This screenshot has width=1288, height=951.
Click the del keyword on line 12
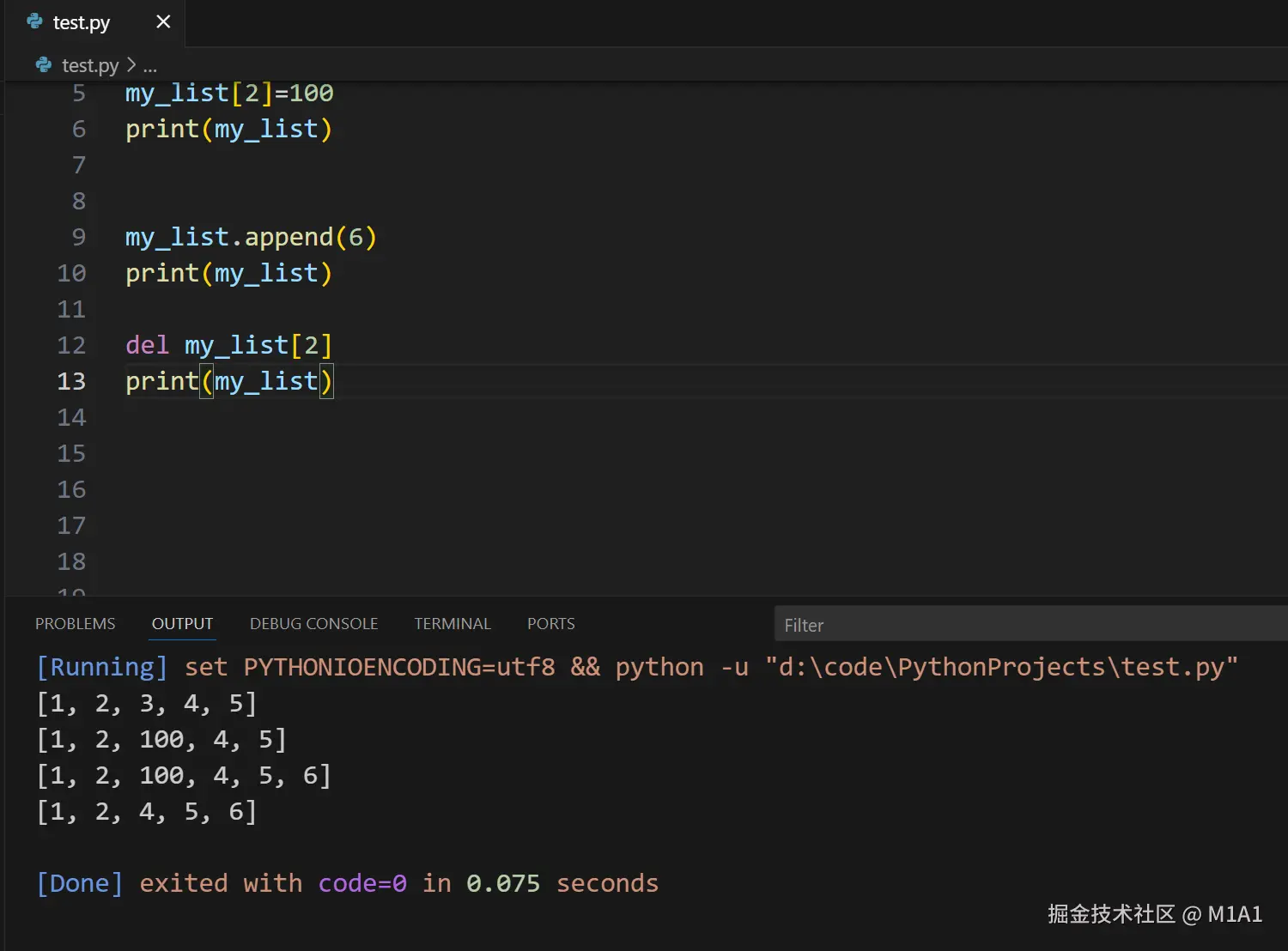148,345
